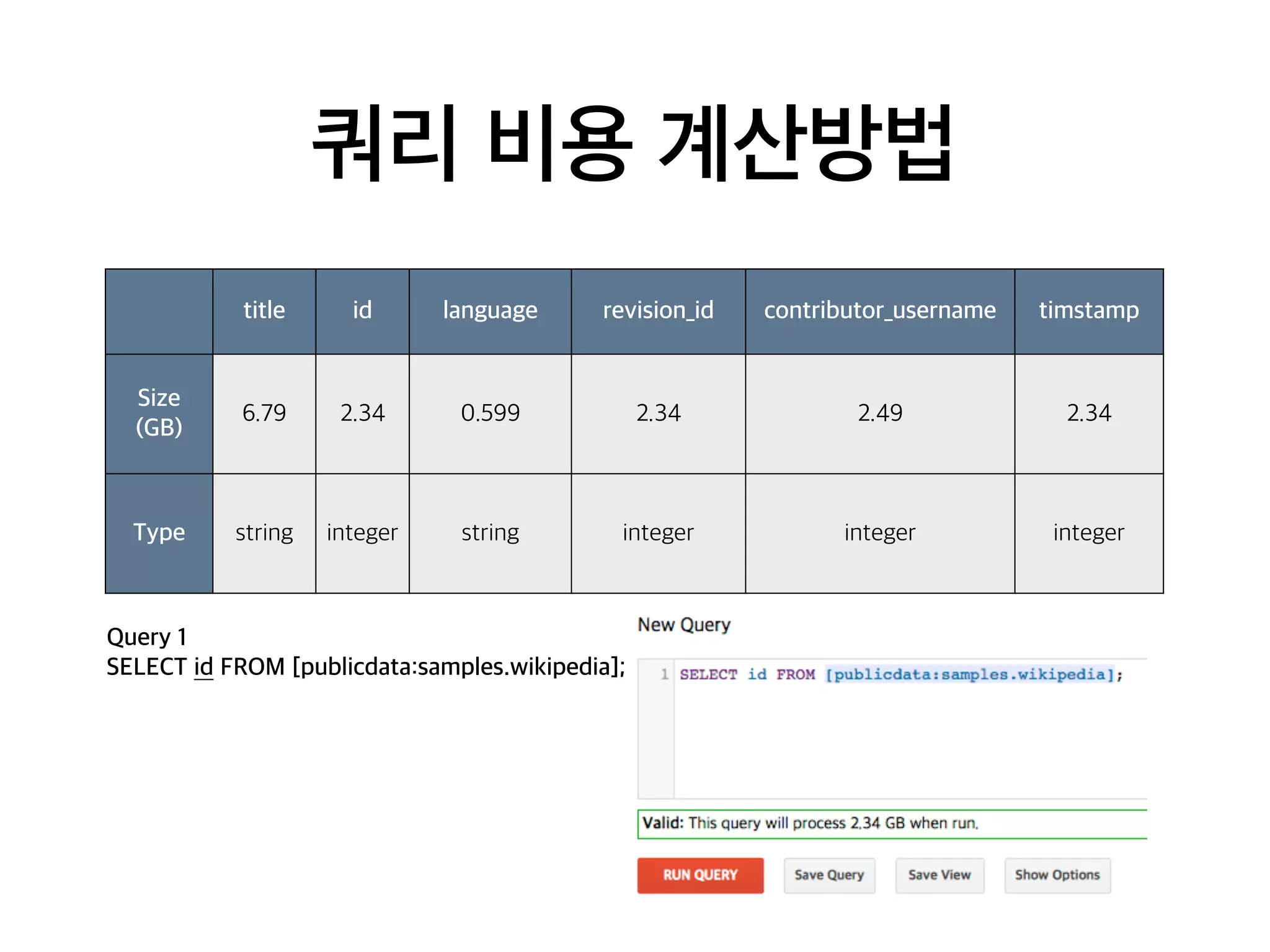Screen dimensions: 1270x952
Task: Click 'integer' type under contributor_username column
Action: coord(880,533)
